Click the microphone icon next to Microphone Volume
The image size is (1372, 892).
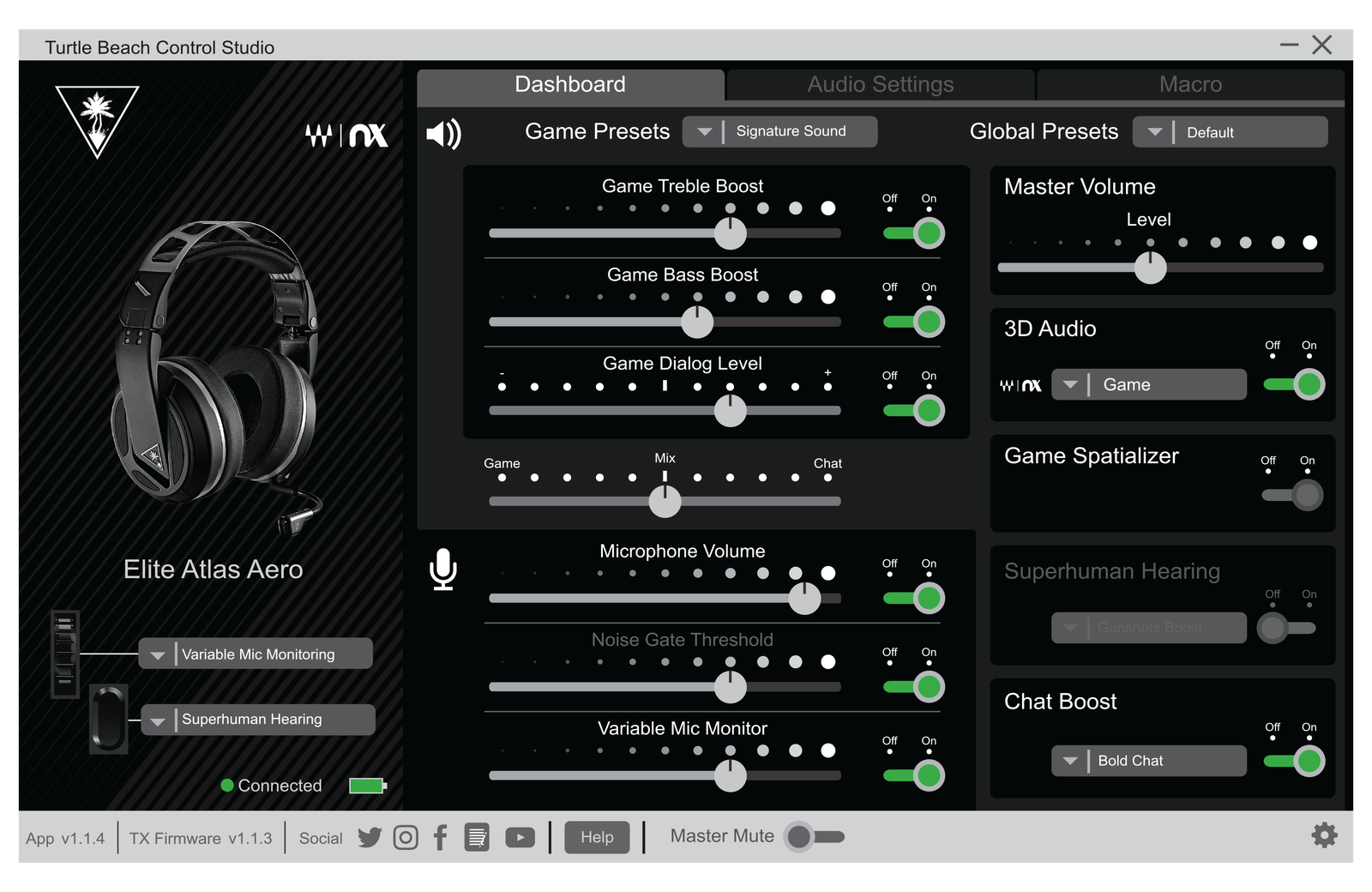(x=442, y=570)
